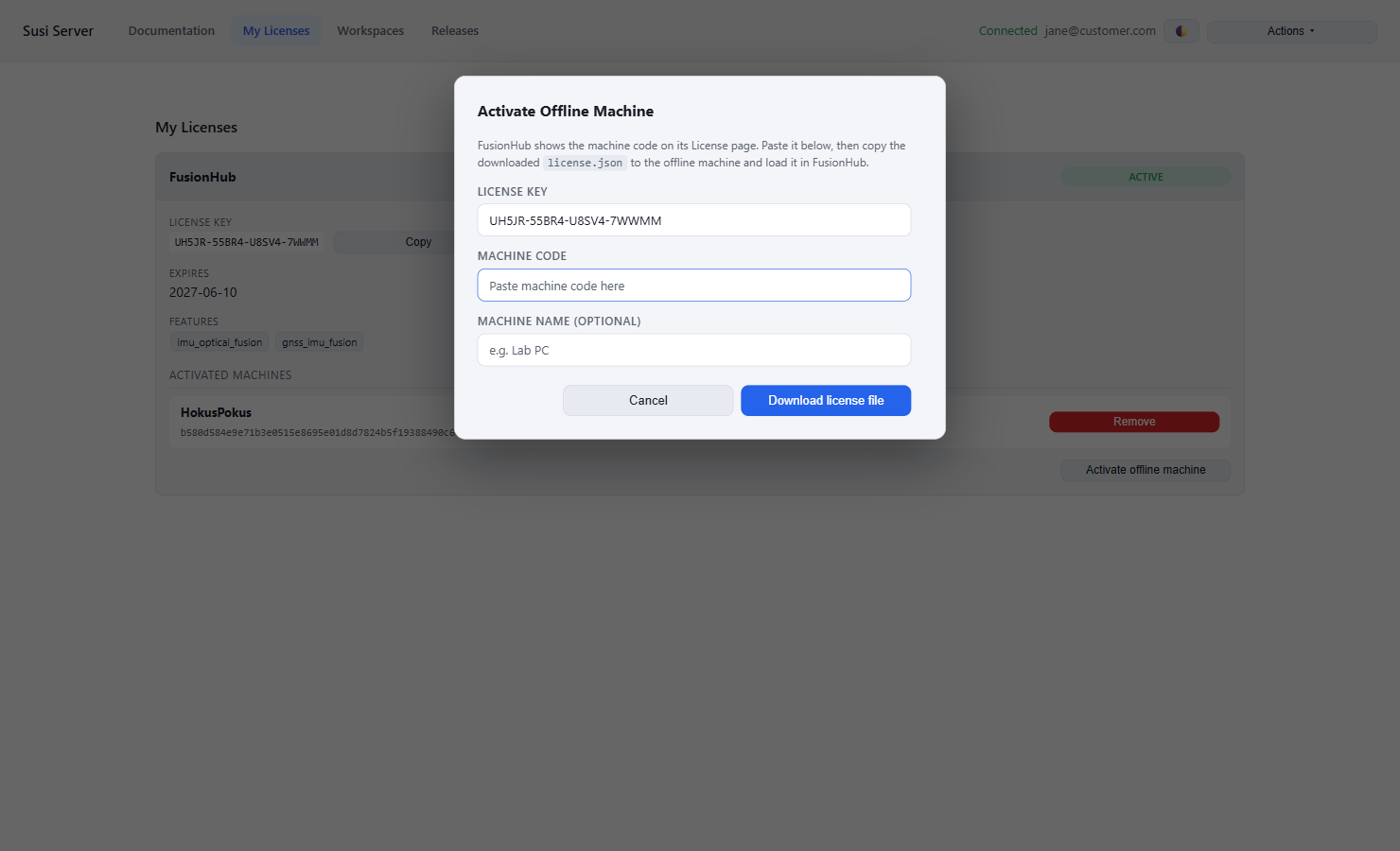Focus the Machine Code input field
This screenshot has height=851, width=1400.
pyautogui.click(x=694, y=286)
